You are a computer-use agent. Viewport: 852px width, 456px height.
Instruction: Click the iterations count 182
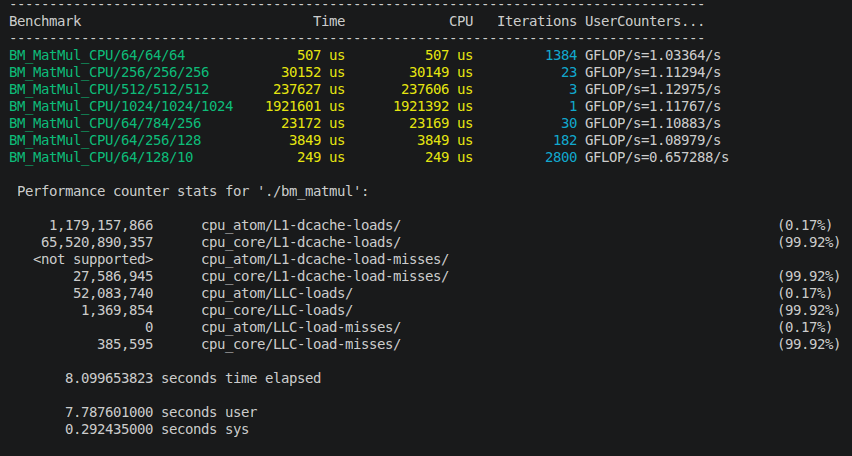tap(565, 140)
